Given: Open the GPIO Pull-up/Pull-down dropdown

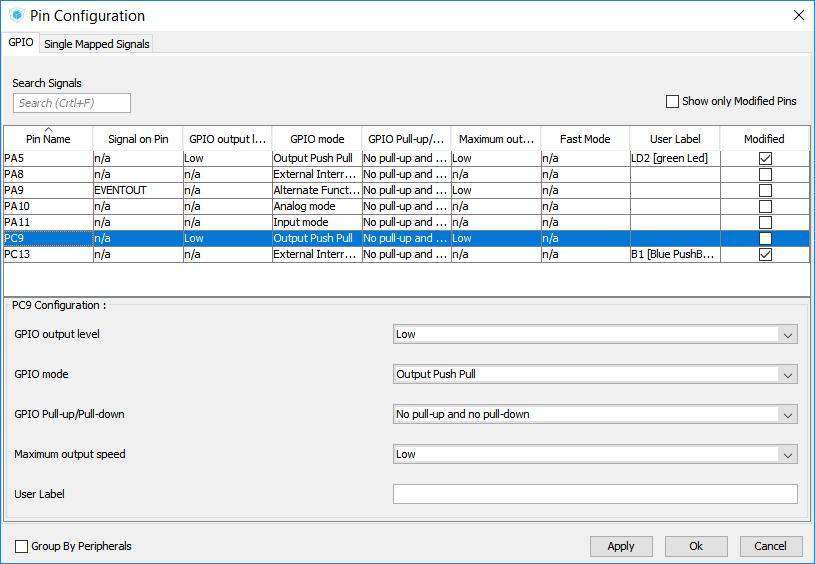Looking at the screenshot, I should click(787, 415).
